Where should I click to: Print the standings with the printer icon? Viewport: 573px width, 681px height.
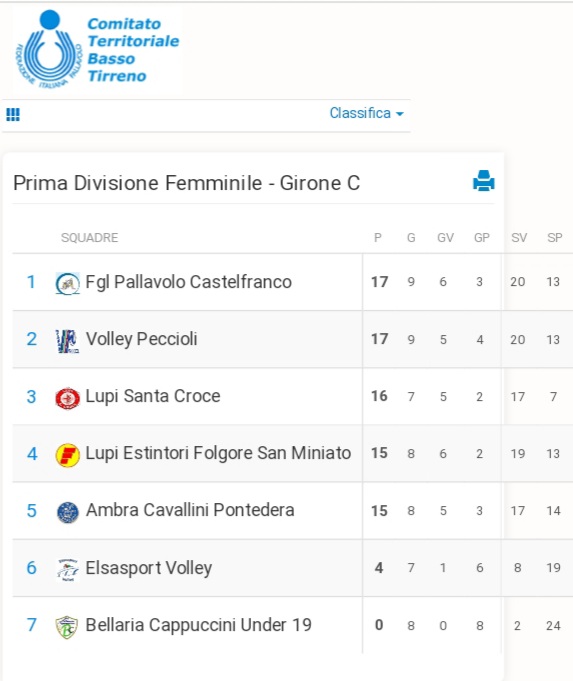coord(484,181)
